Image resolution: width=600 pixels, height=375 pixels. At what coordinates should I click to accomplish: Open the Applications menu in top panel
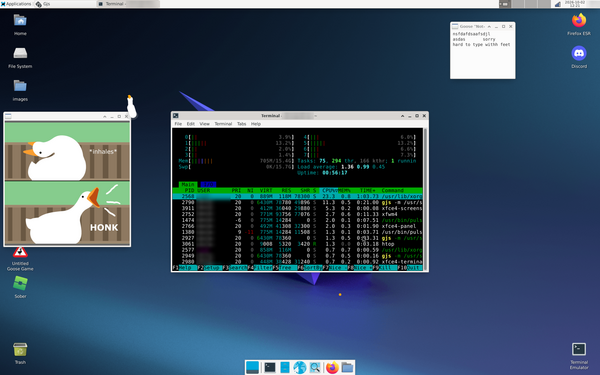[x=16, y=4]
